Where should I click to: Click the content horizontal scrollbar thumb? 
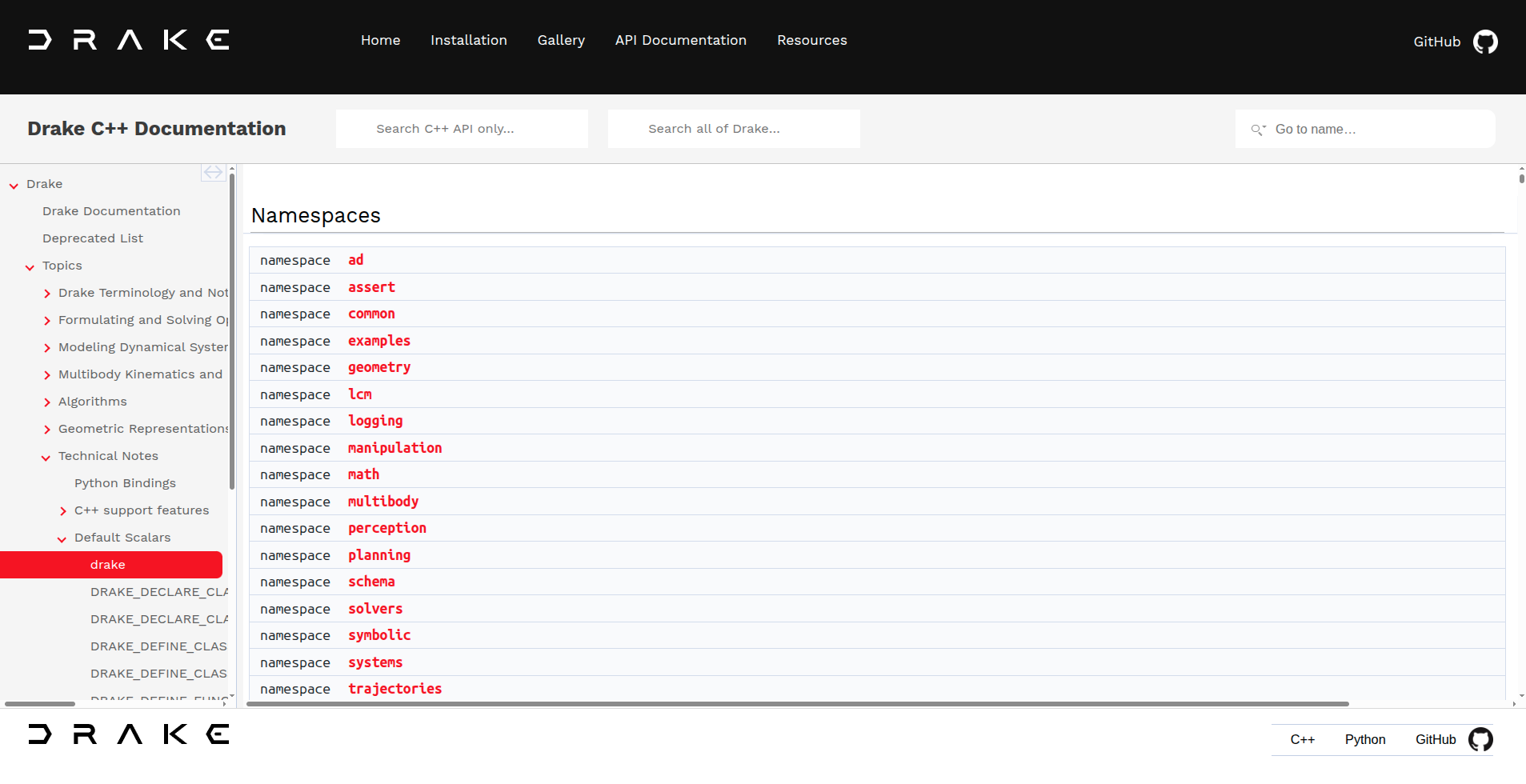[798, 704]
